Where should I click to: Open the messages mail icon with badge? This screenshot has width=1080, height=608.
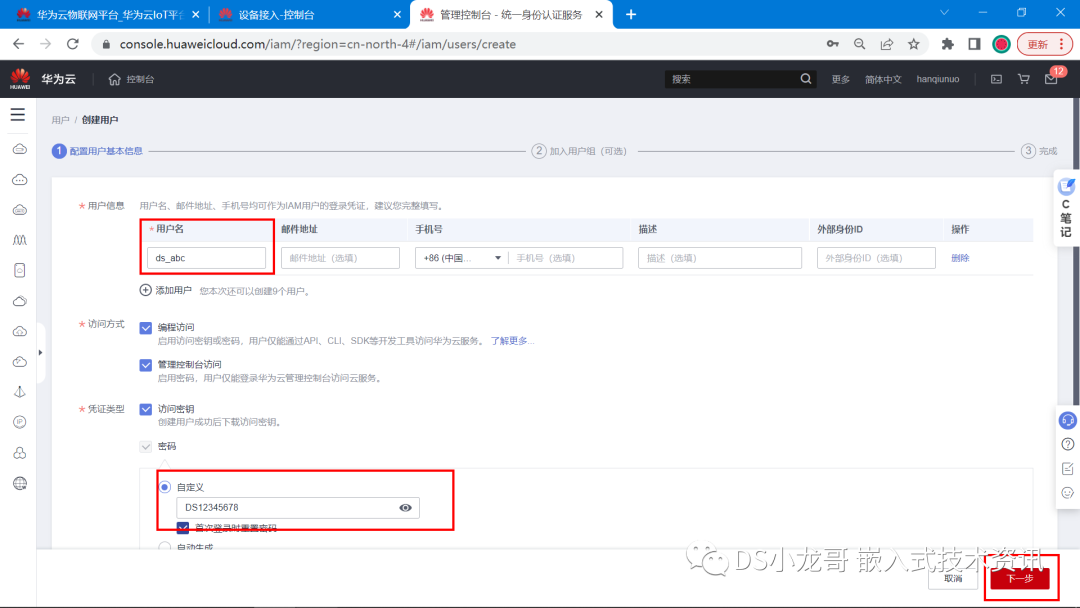1051,79
